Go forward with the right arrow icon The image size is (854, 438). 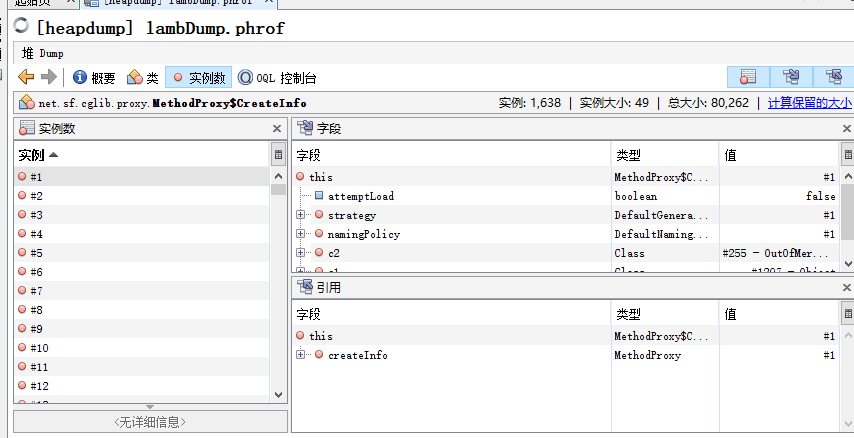49,77
